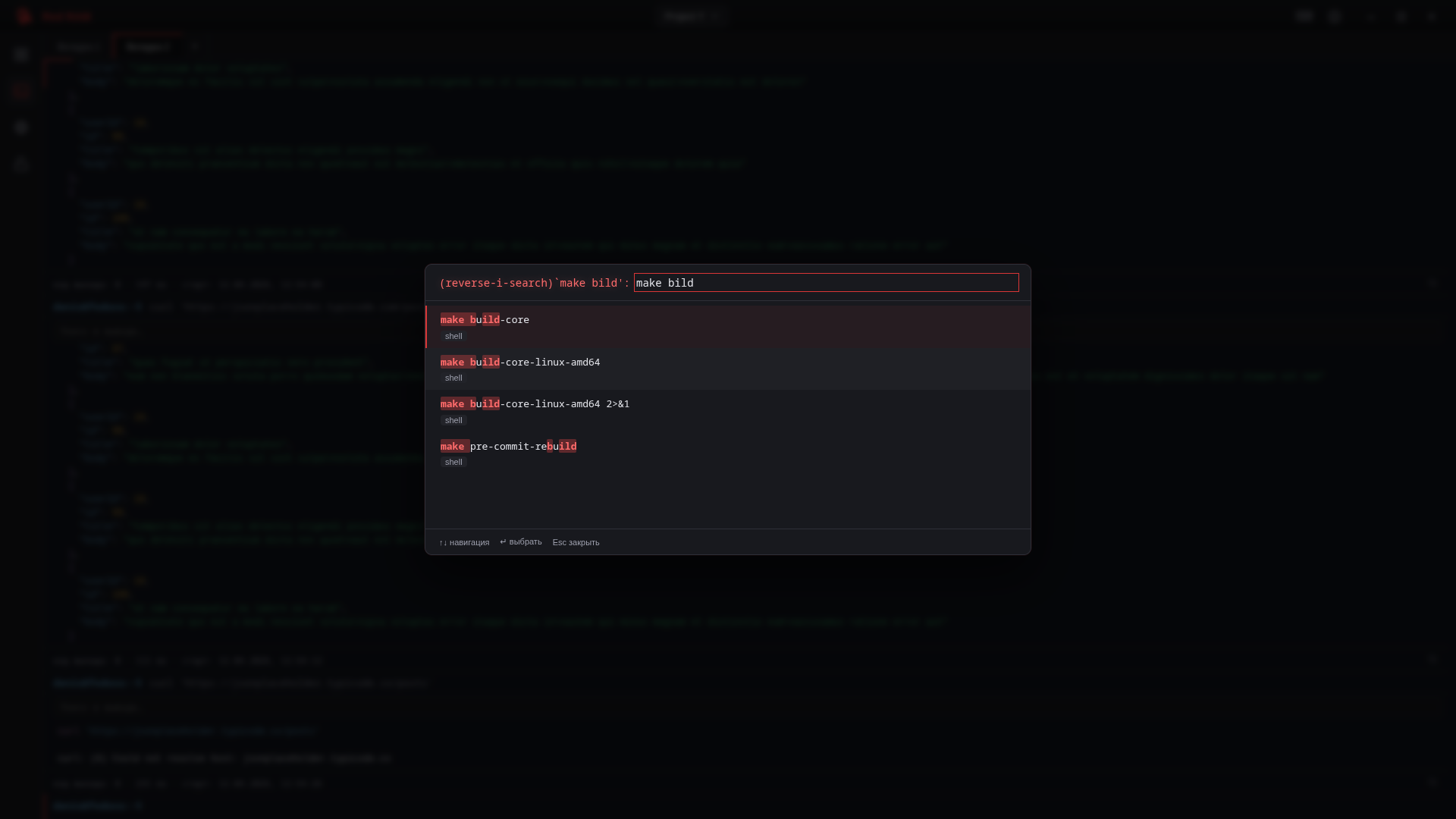Click the topmost icon in the left sidebar

pyautogui.click(x=21, y=55)
